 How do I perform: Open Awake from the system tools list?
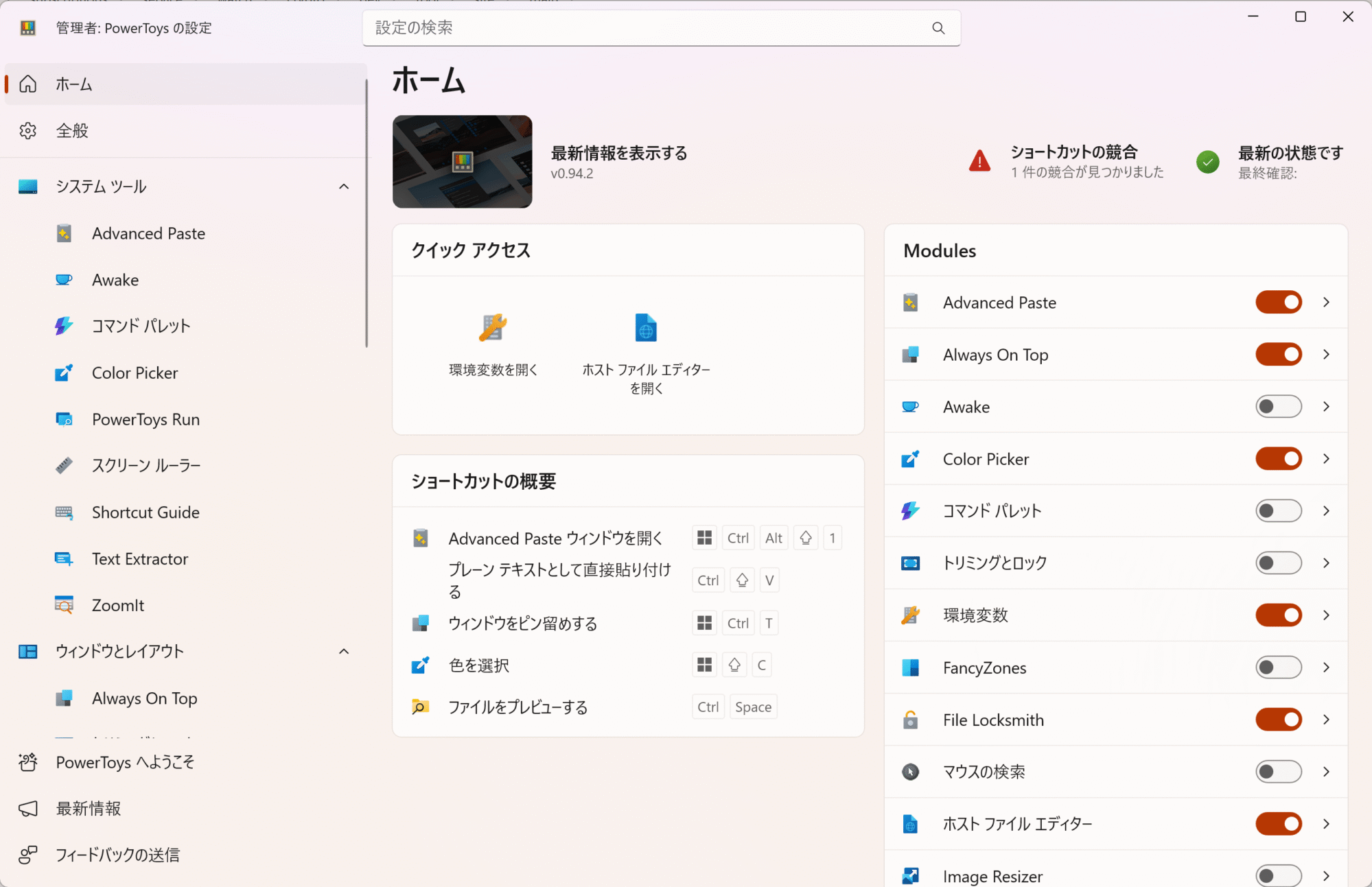(x=65, y=279)
